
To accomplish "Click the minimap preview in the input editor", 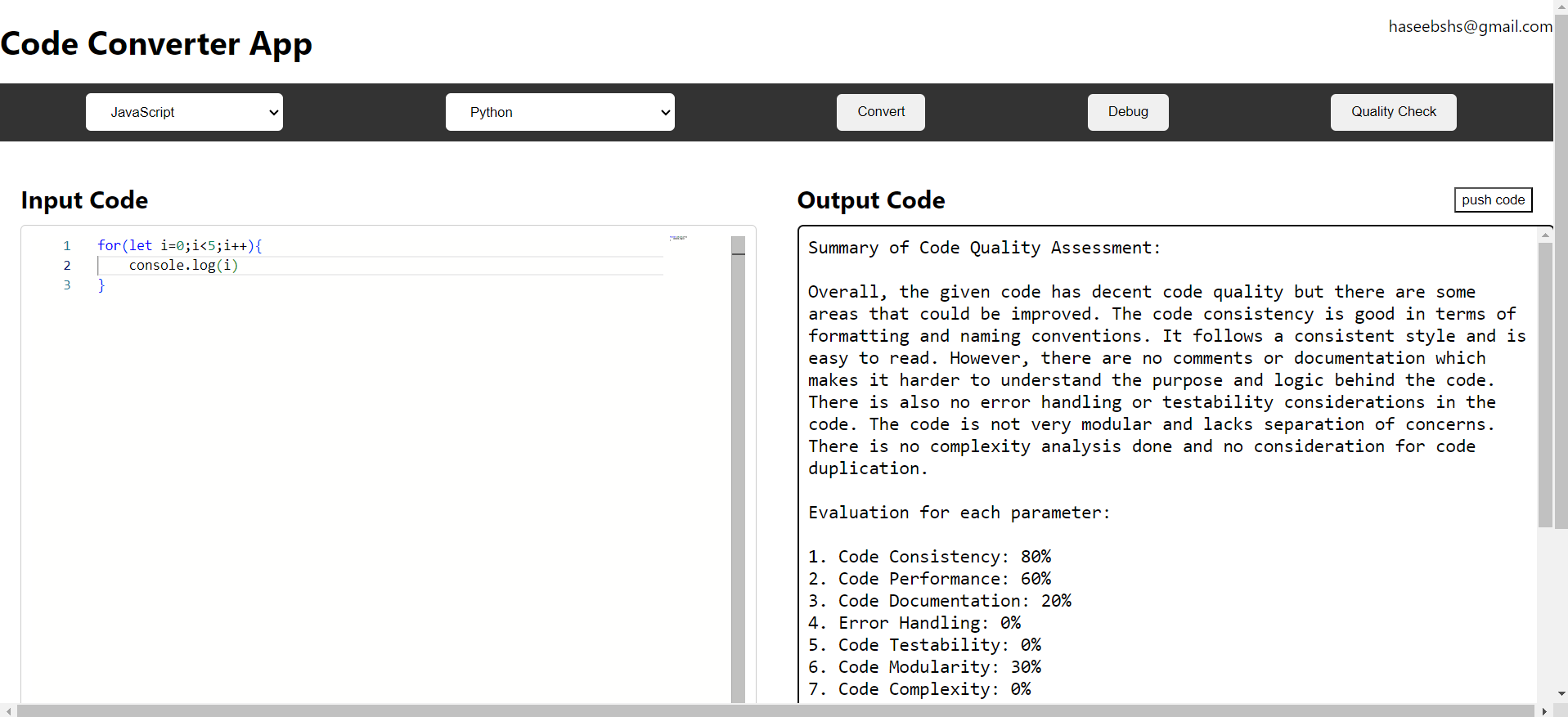I will pyautogui.click(x=678, y=238).
